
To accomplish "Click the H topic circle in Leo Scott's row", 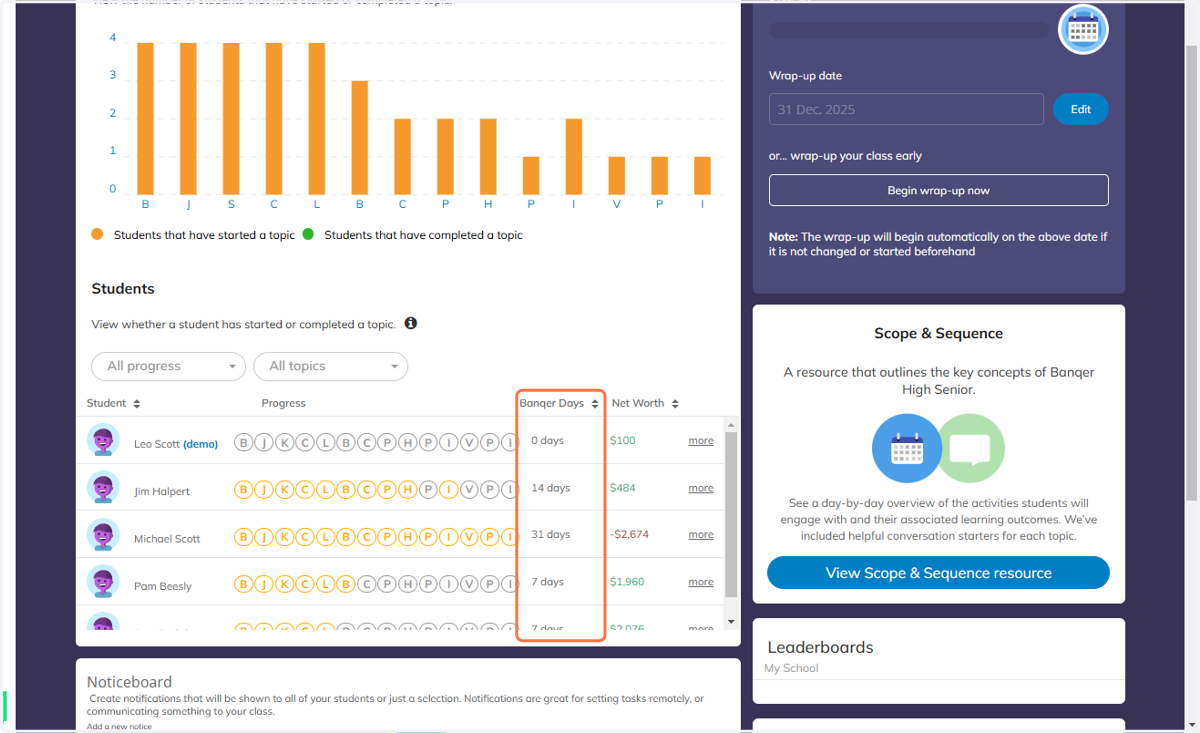I will pos(407,442).
